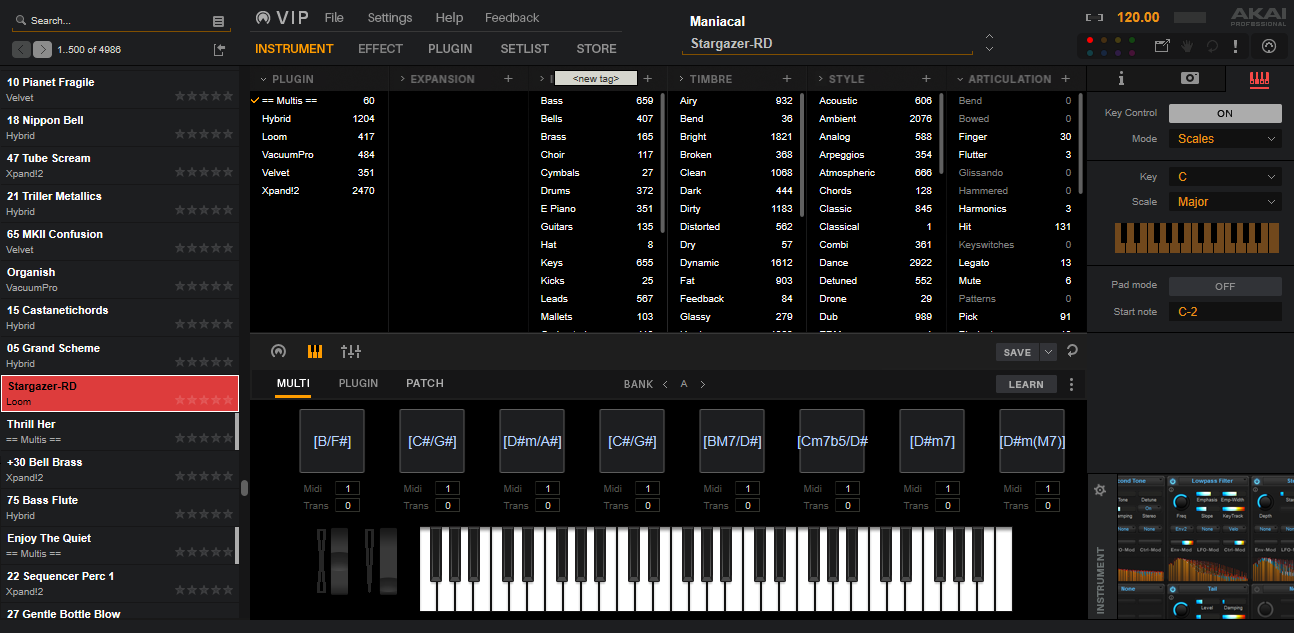Screen dimensions: 1294x633
Task: Click the orange piano keys view icon
Action: [x=315, y=351]
